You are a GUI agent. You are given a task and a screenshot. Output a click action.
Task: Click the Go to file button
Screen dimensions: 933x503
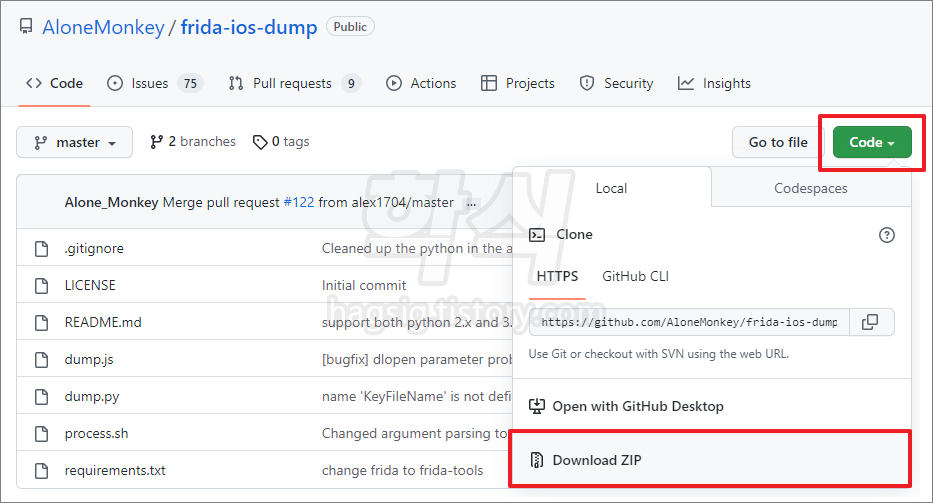[x=778, y=142]
